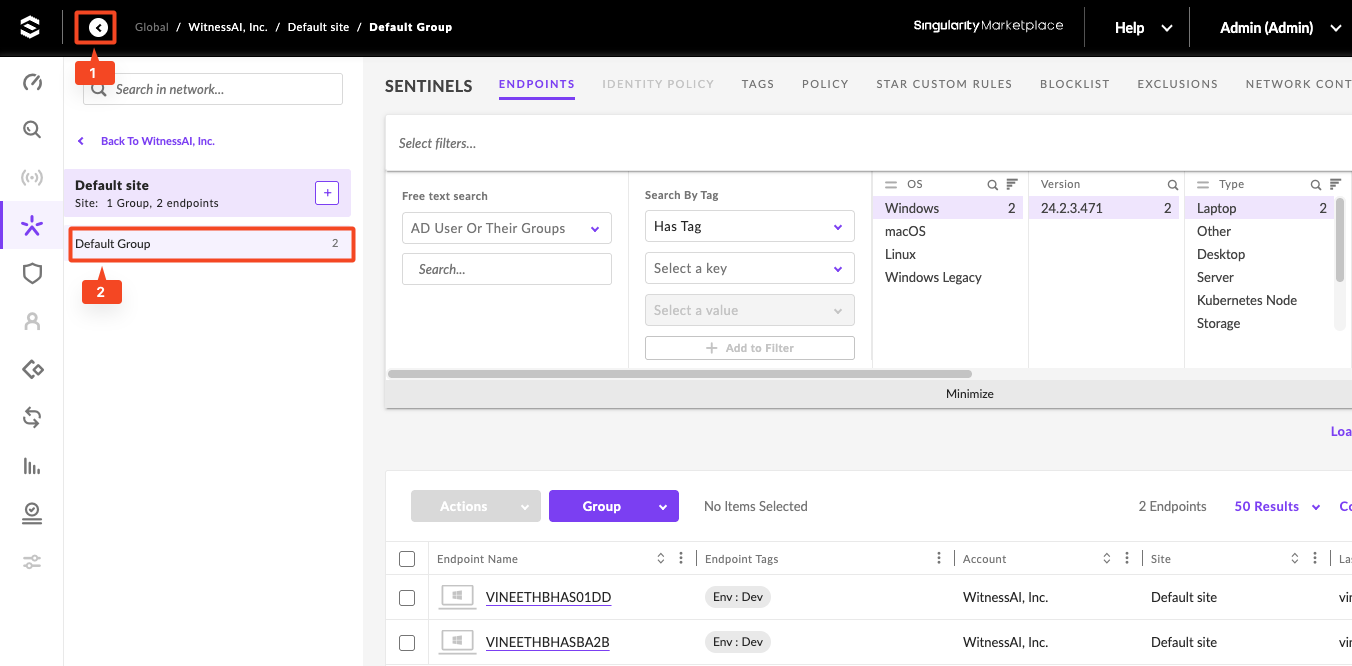Click Back To WitnessAI, Inc. link
Image resolution: width=1352 pixels, height=666 pixels.
[x=157, y=141]
